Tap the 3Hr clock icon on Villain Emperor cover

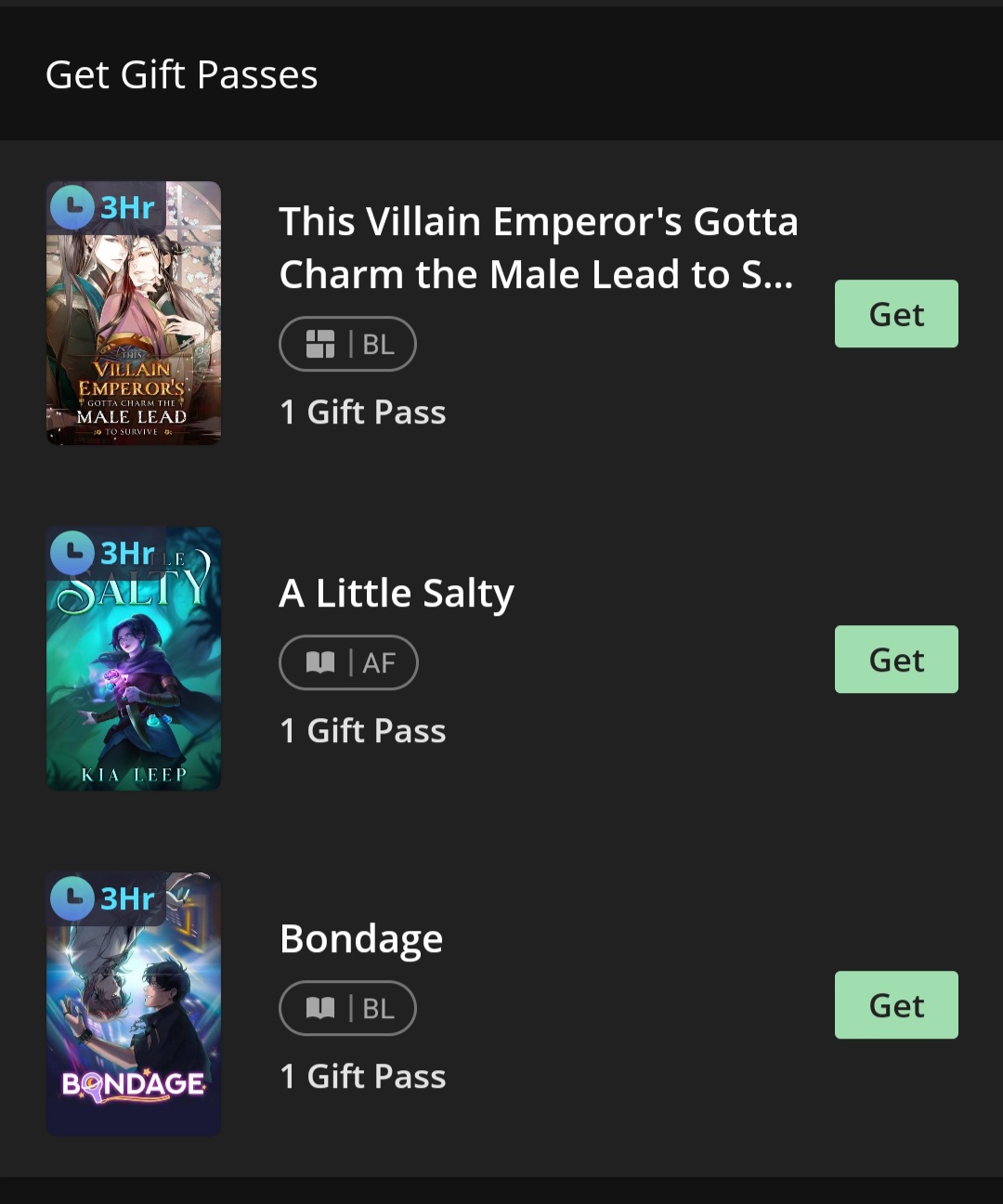pyautogui.click(x=72, y=207)
